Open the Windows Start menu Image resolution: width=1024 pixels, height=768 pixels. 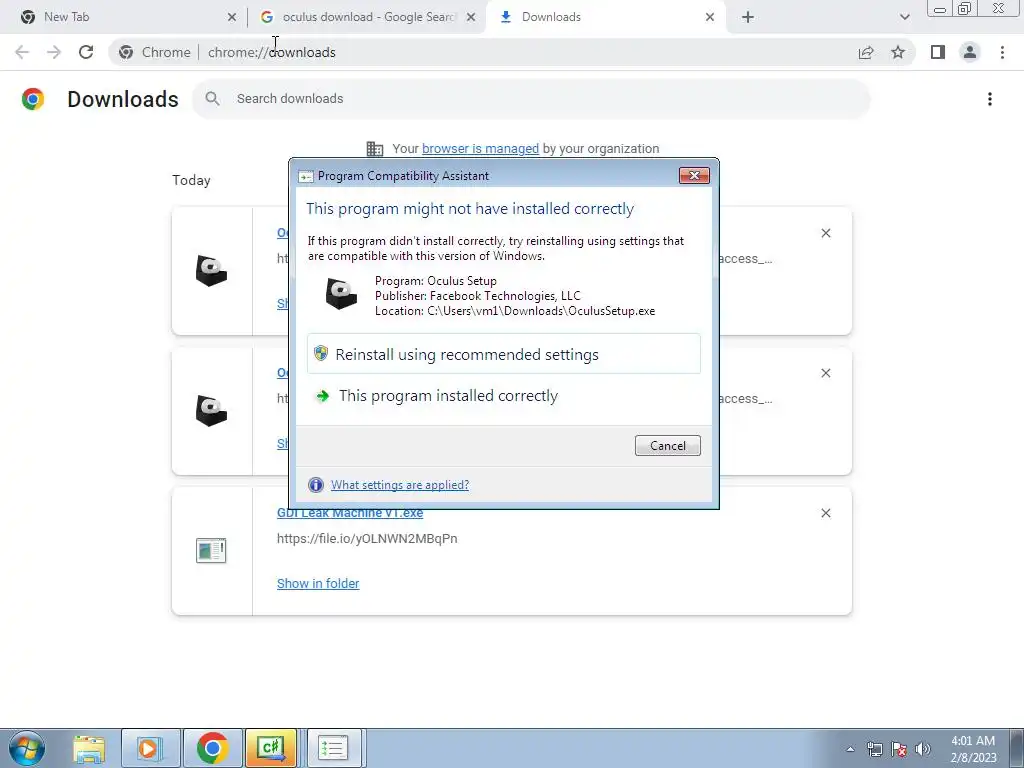(27, 748)
